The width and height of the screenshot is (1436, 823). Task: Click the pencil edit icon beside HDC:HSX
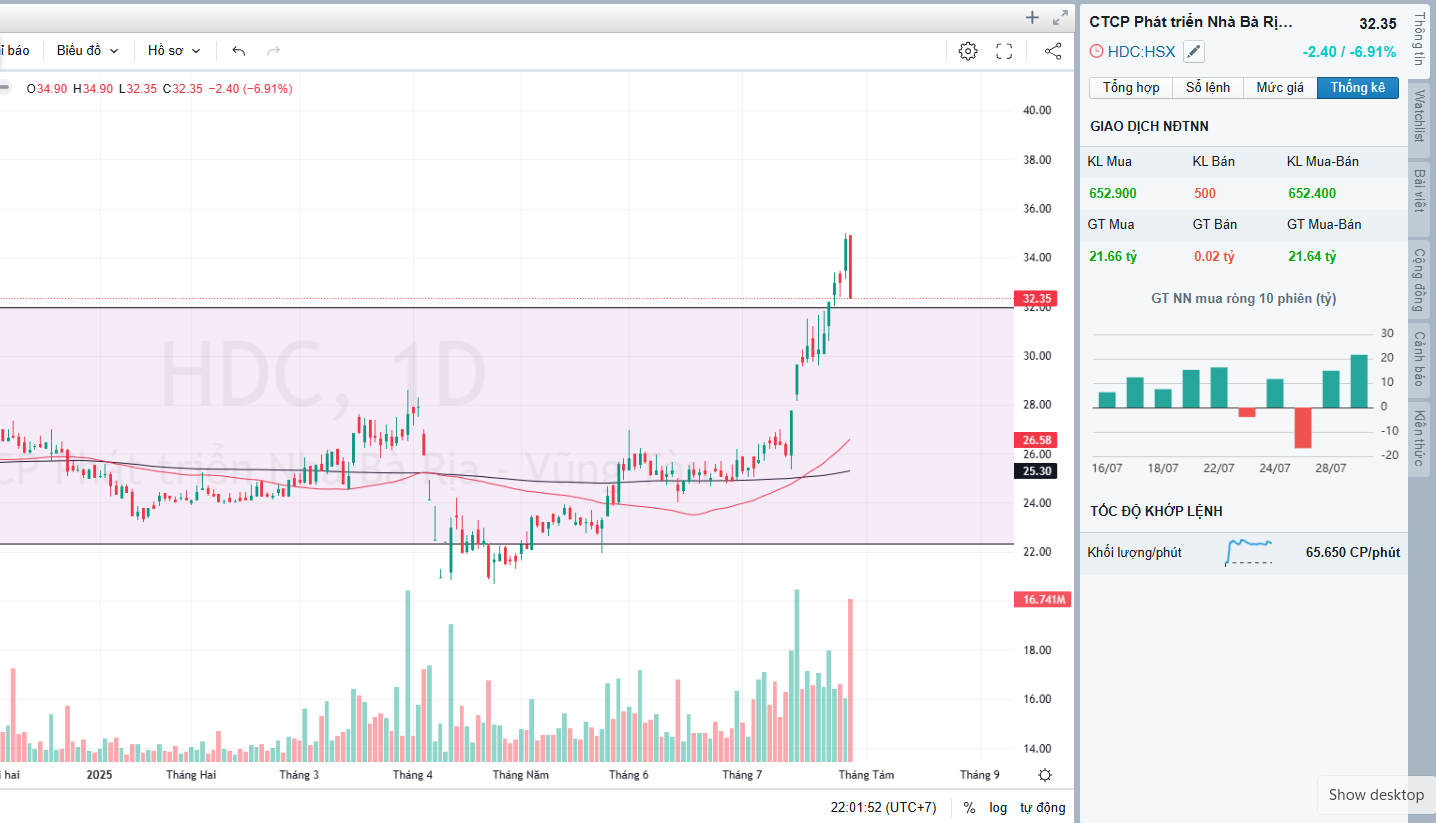pos(1194,52)
